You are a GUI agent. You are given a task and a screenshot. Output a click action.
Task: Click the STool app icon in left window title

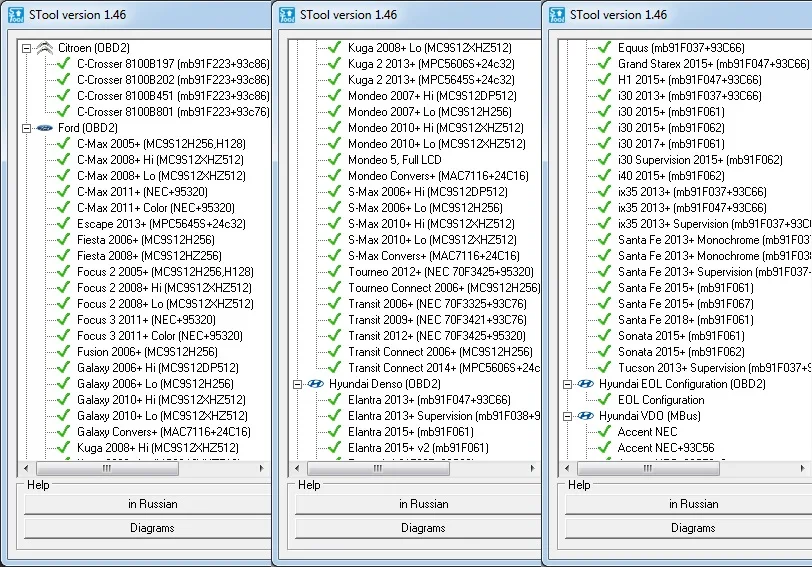16,15
